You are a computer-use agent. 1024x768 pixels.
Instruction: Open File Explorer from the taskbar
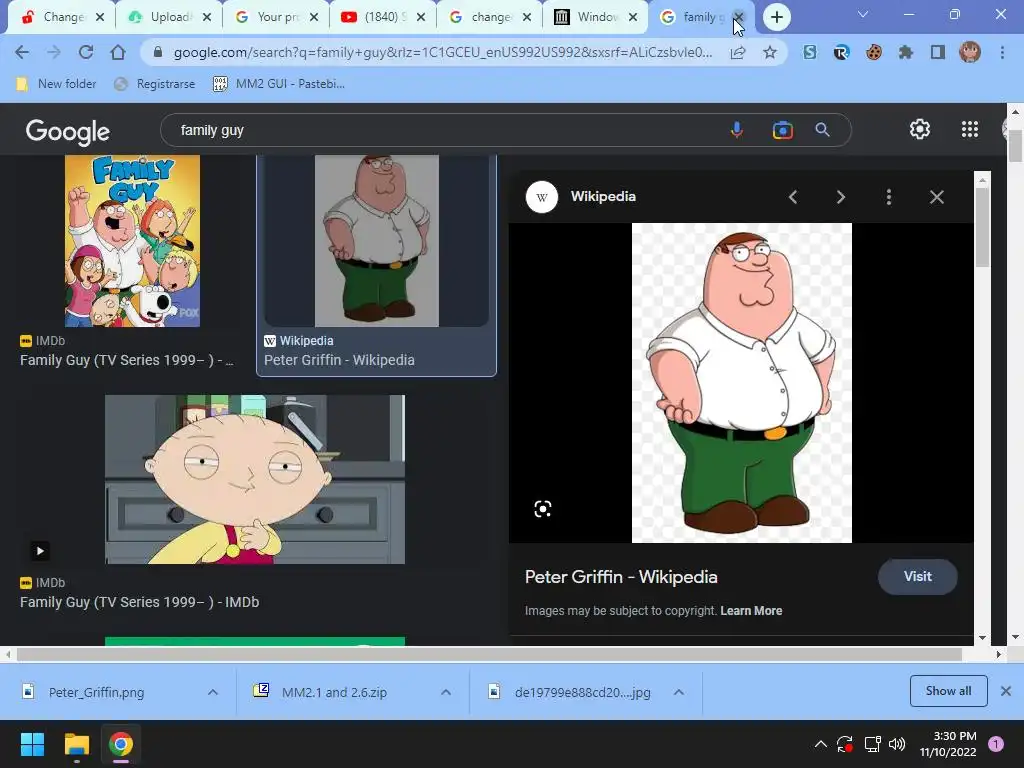point(76,744)
